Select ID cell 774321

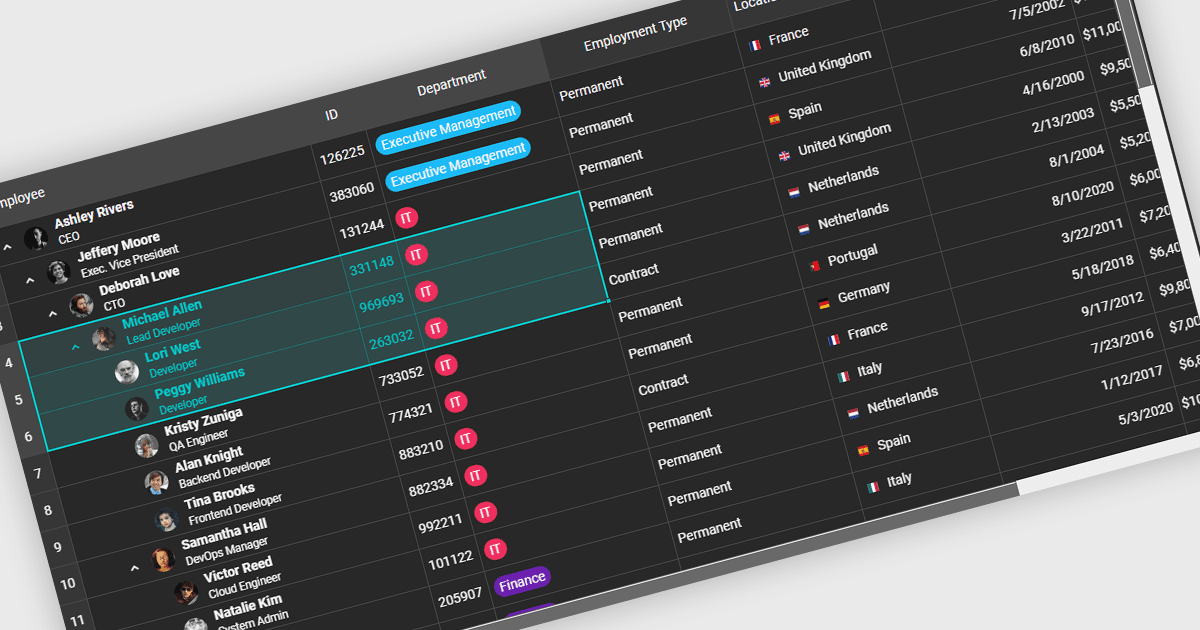410,411
